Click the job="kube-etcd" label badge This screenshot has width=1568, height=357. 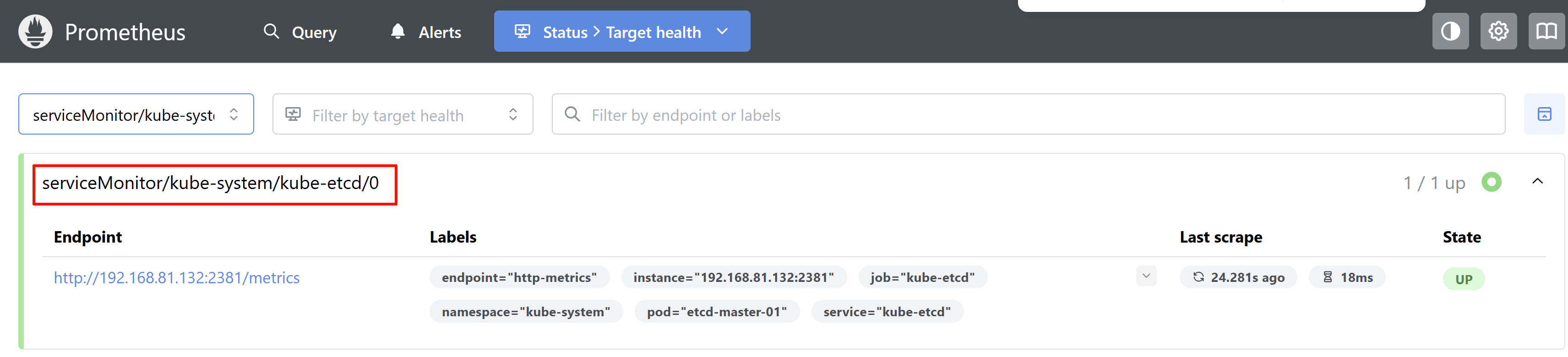coord(922,278)
